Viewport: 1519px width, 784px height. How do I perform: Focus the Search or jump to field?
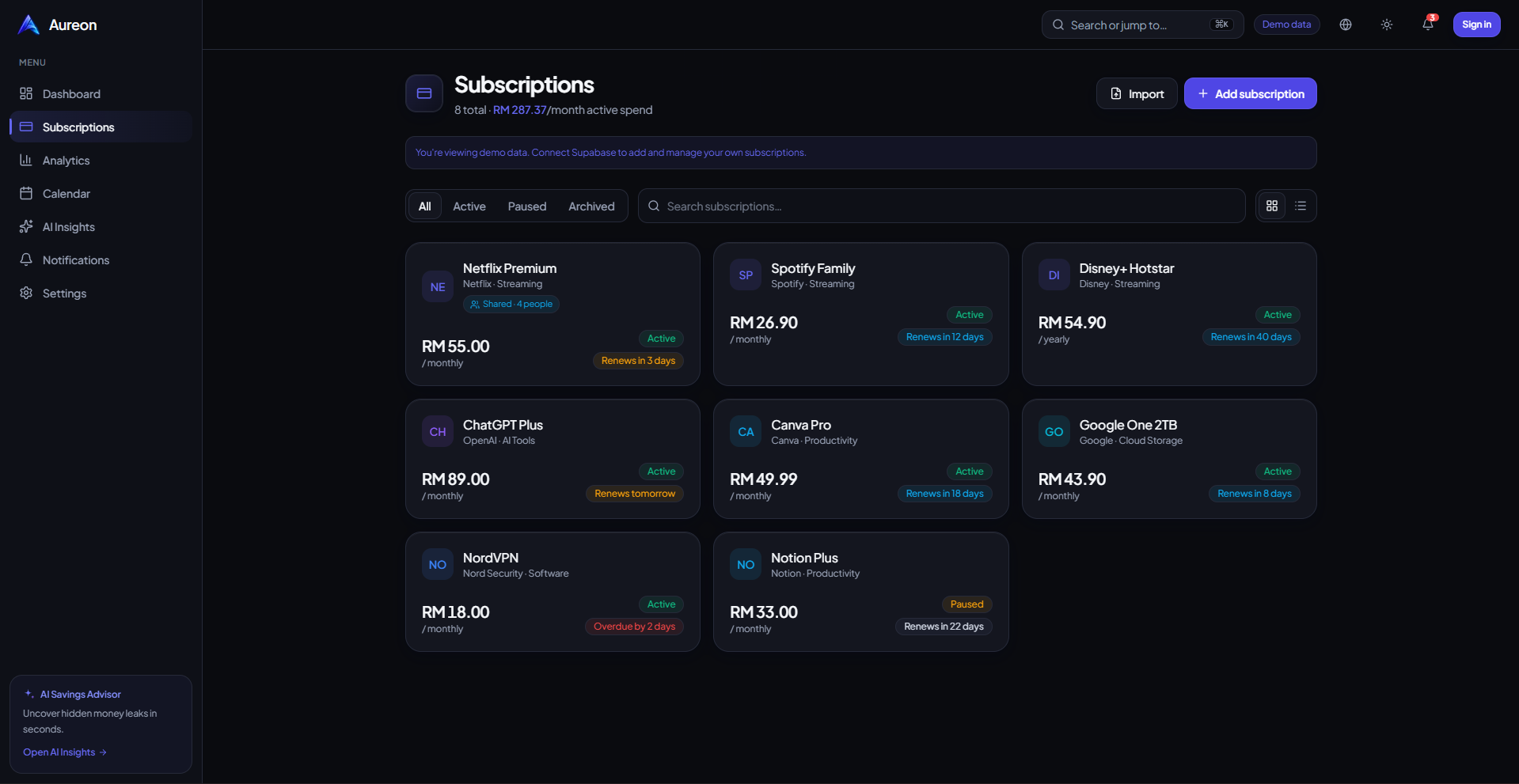point(1142,25)
